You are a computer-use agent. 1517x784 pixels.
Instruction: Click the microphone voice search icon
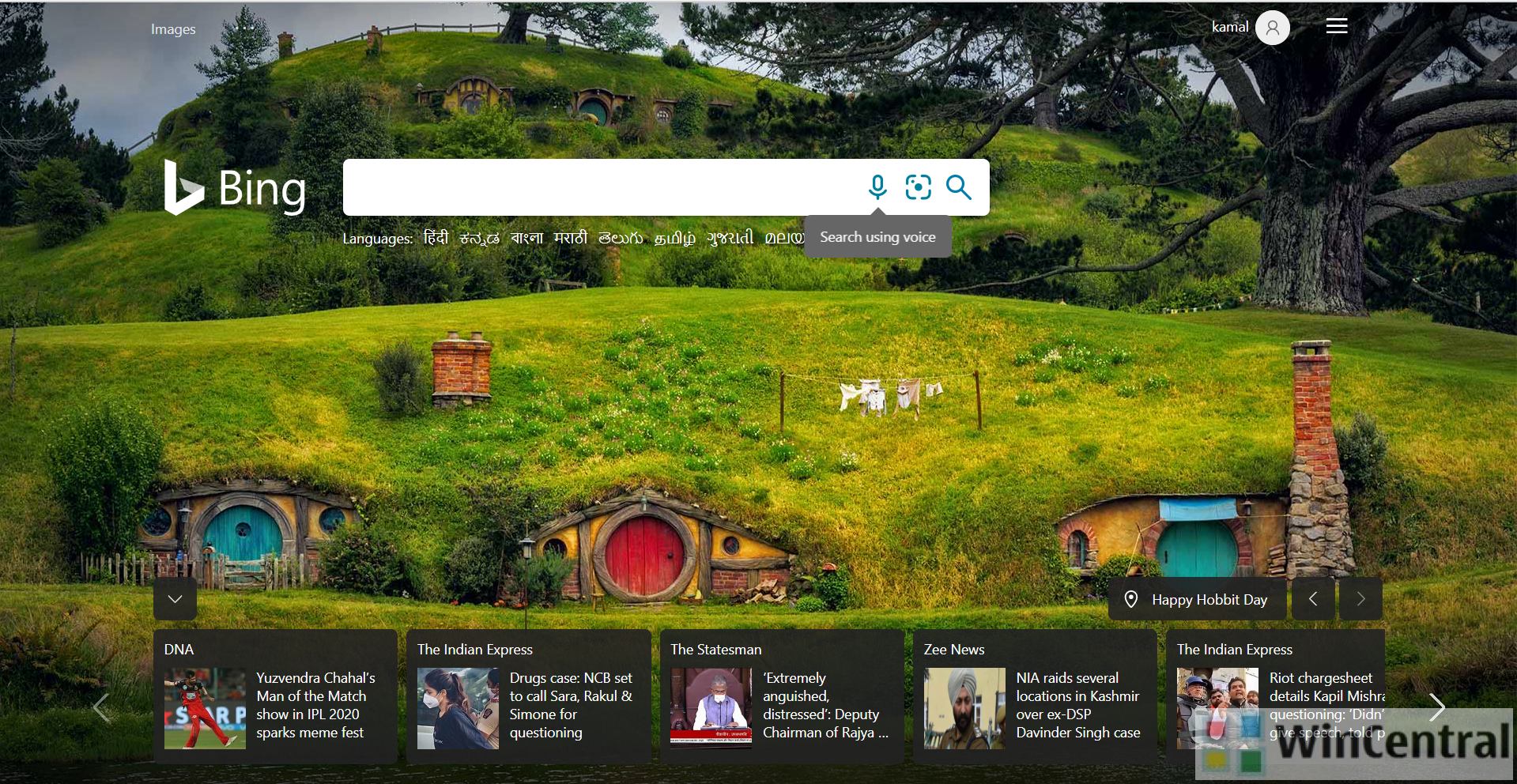(x=877, y=187)
